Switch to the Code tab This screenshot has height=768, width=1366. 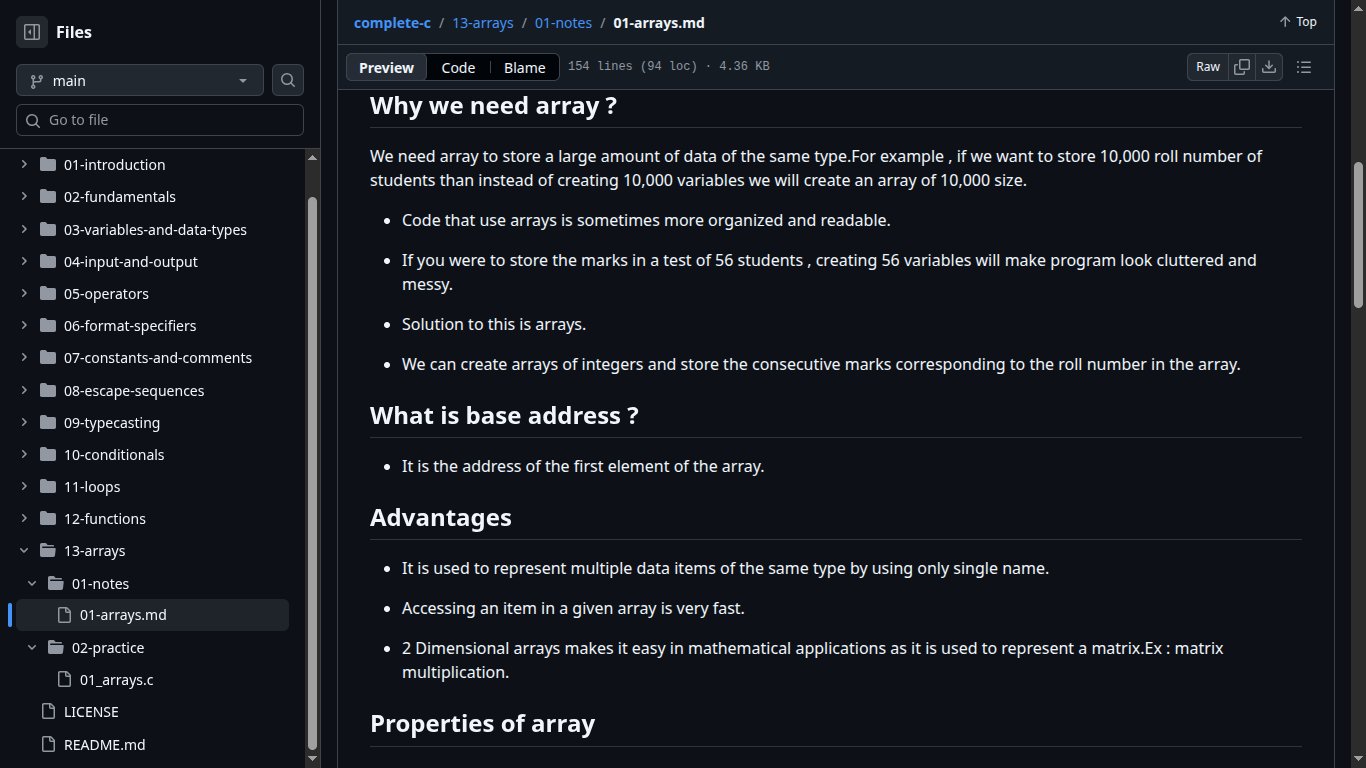tap(458, 67)
